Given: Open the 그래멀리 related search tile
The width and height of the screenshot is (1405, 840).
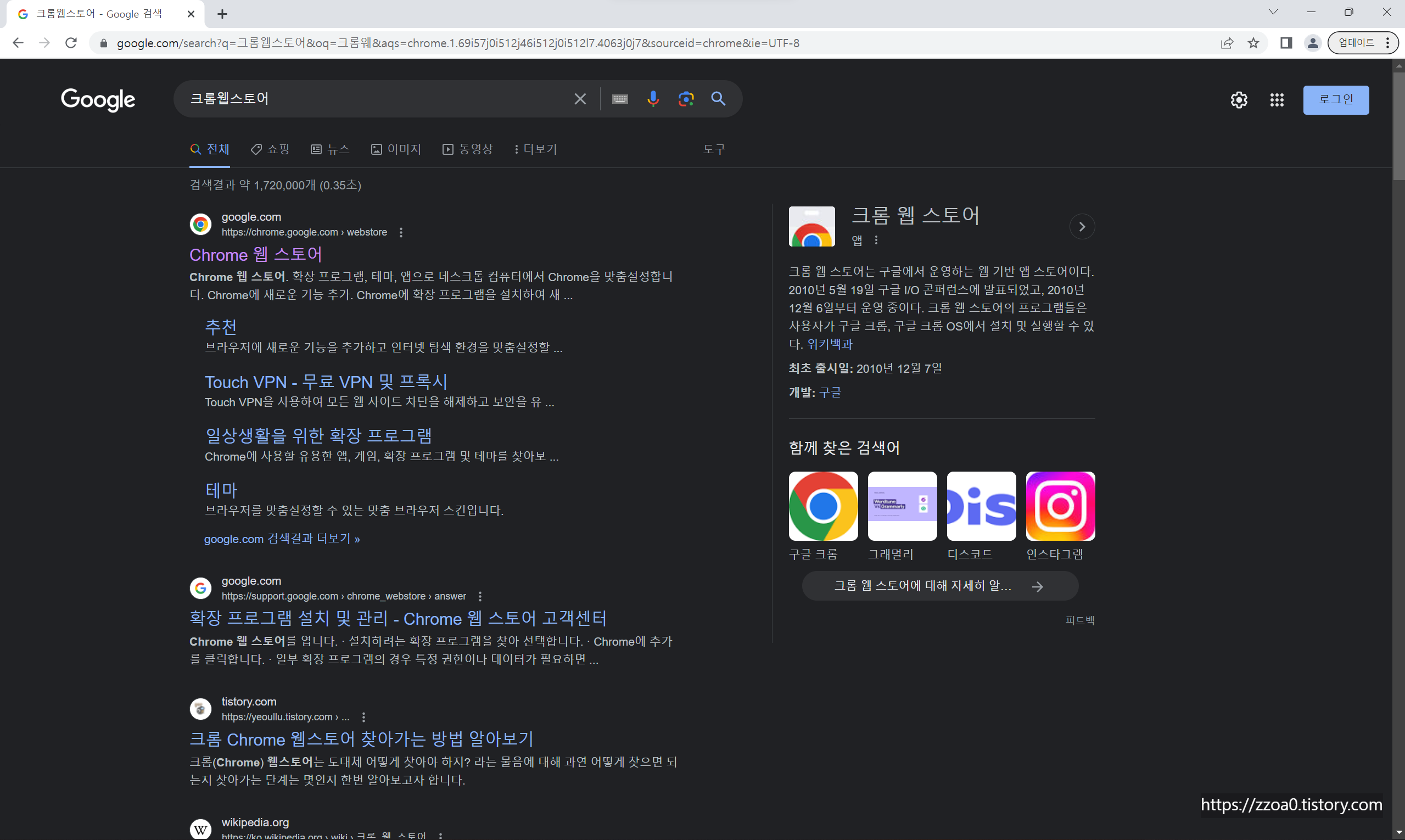Looking at the screenshot, I should pos(902,516).
